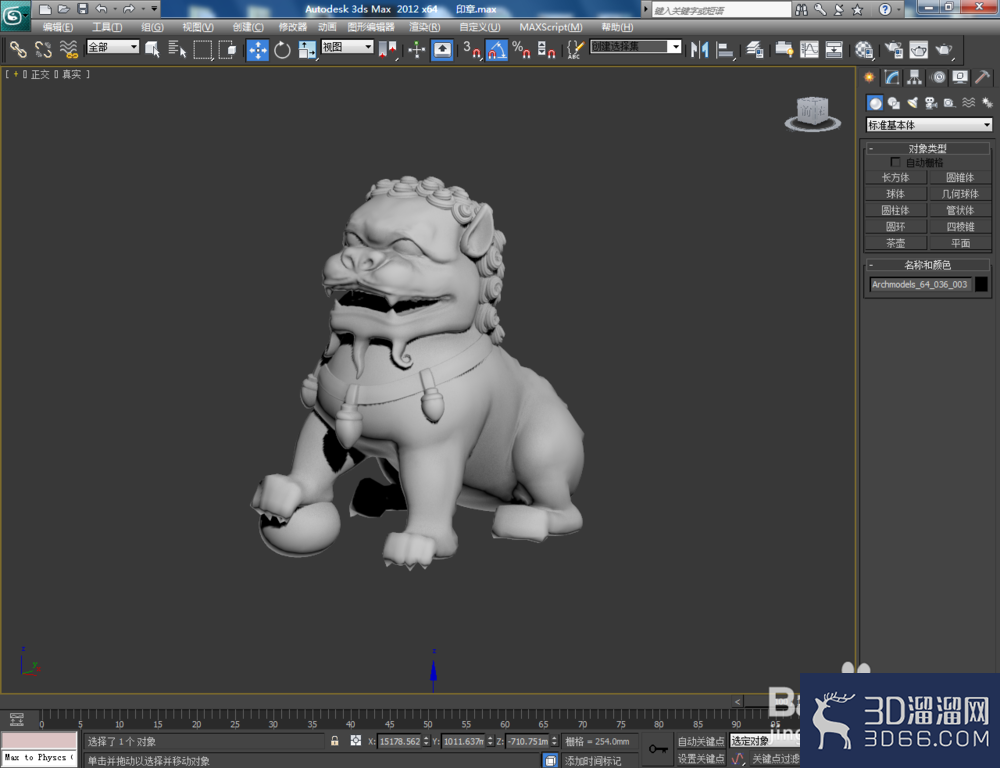Select the Select and Link tool
The image size is (1000, 768).
pyautogui.click(x=18, y=49)
